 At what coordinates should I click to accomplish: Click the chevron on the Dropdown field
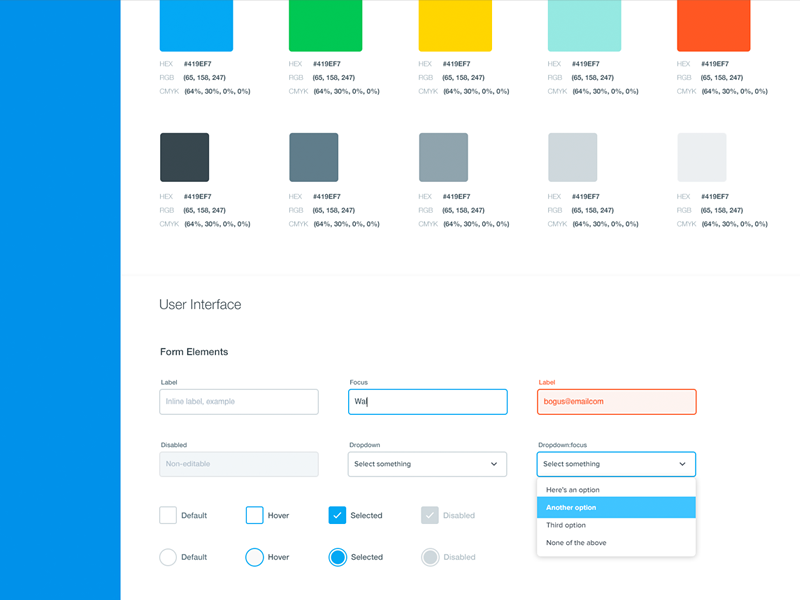click(493, 464)
